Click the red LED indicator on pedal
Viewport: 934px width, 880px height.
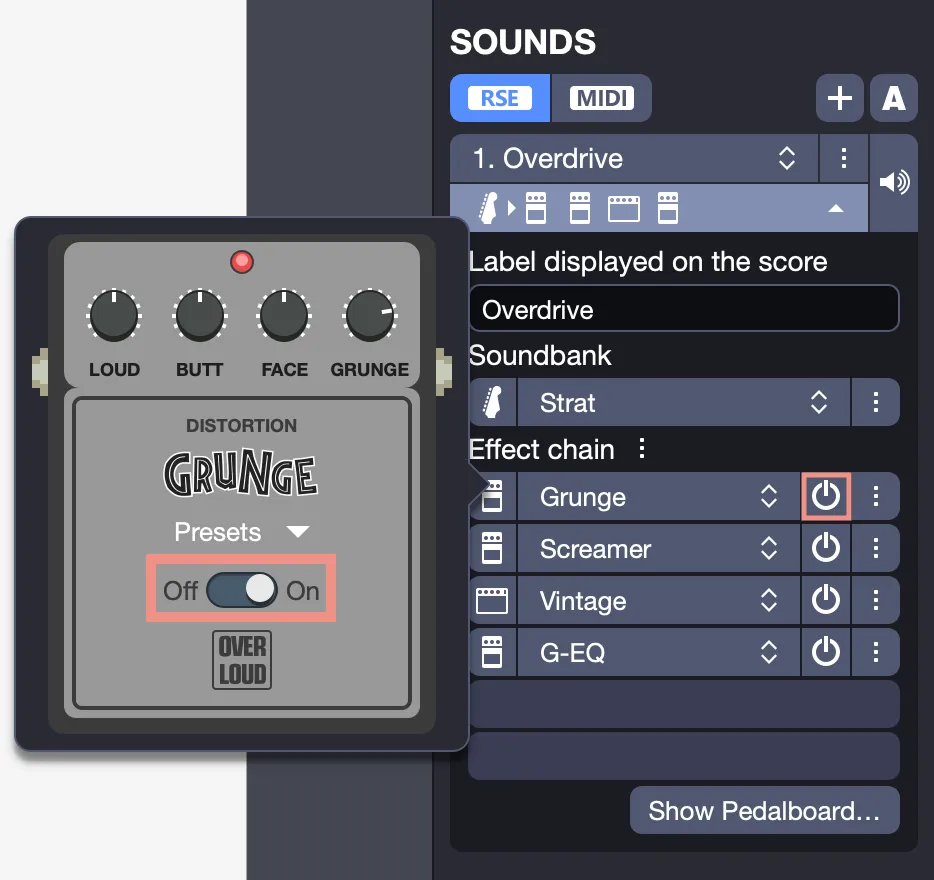tap(242, 262)
